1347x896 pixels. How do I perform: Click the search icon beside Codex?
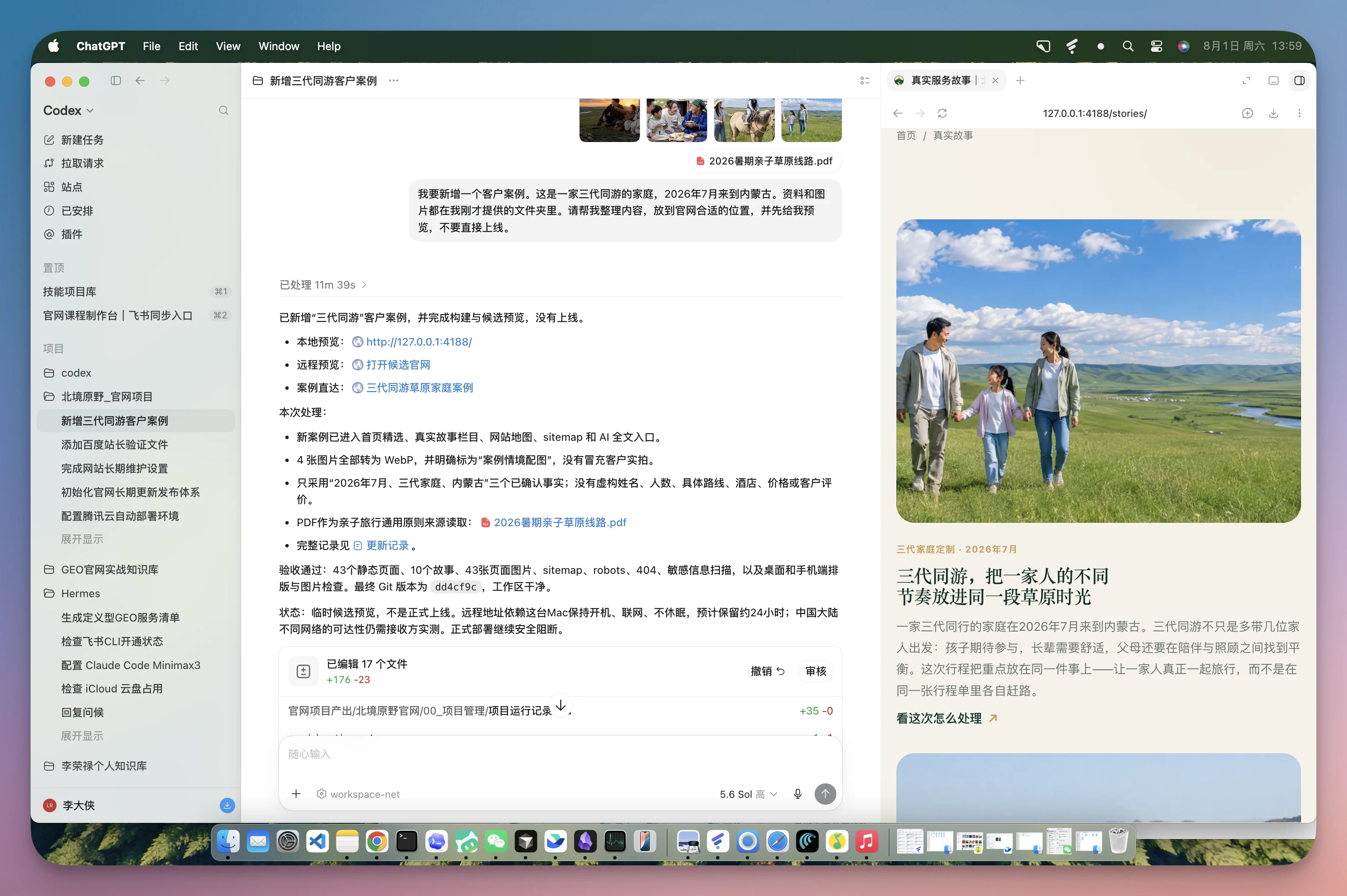(224, 110)
